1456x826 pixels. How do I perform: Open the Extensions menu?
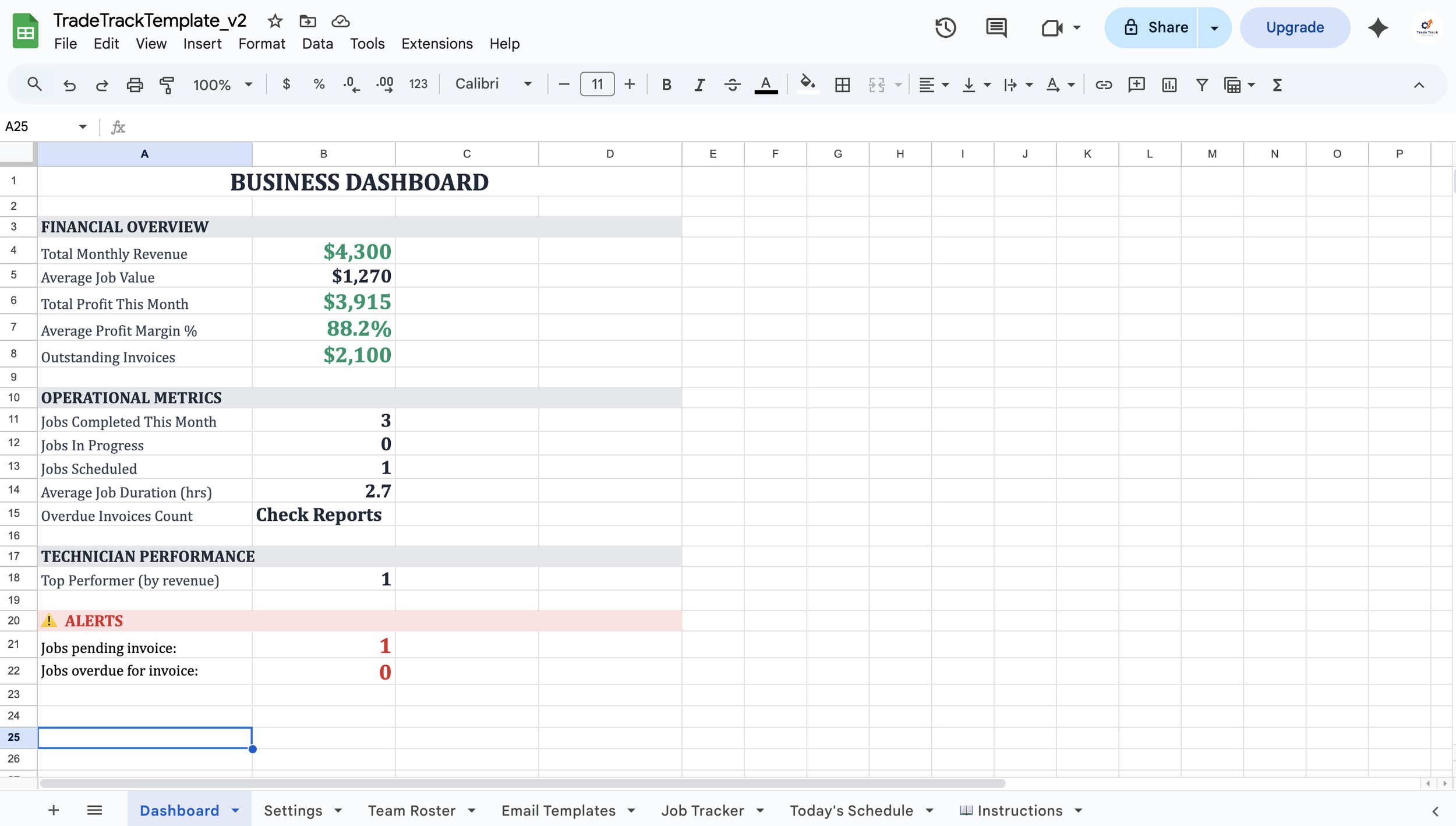pyautogui.click(x=437, y=44)
